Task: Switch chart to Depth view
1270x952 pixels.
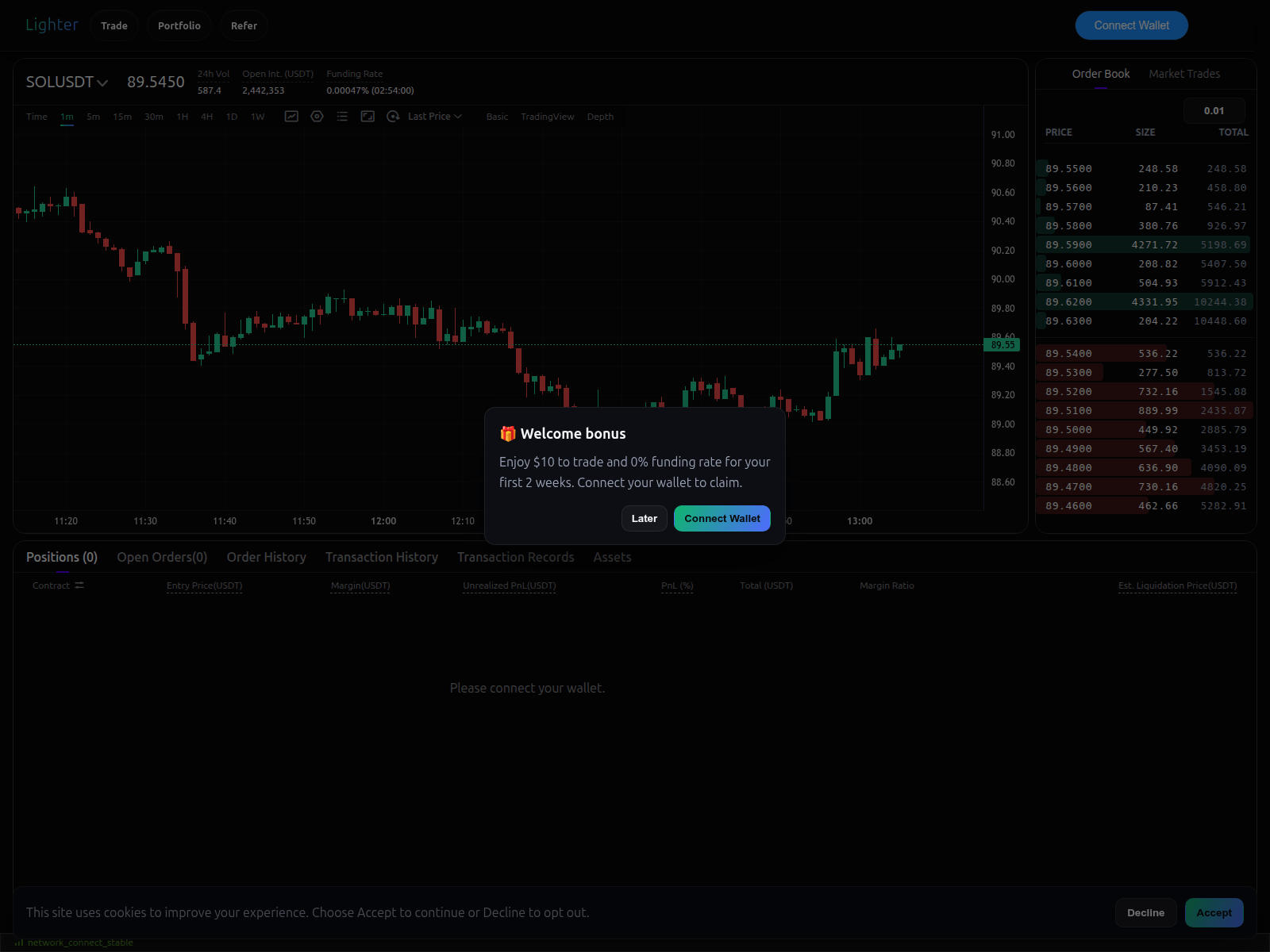Action: (601, 116)
